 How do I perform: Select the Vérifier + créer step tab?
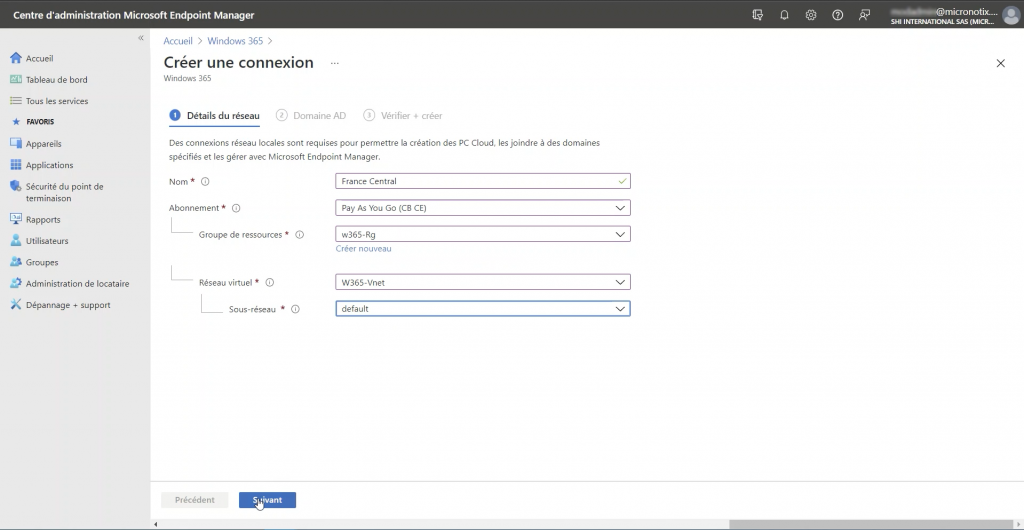[403, 116]
